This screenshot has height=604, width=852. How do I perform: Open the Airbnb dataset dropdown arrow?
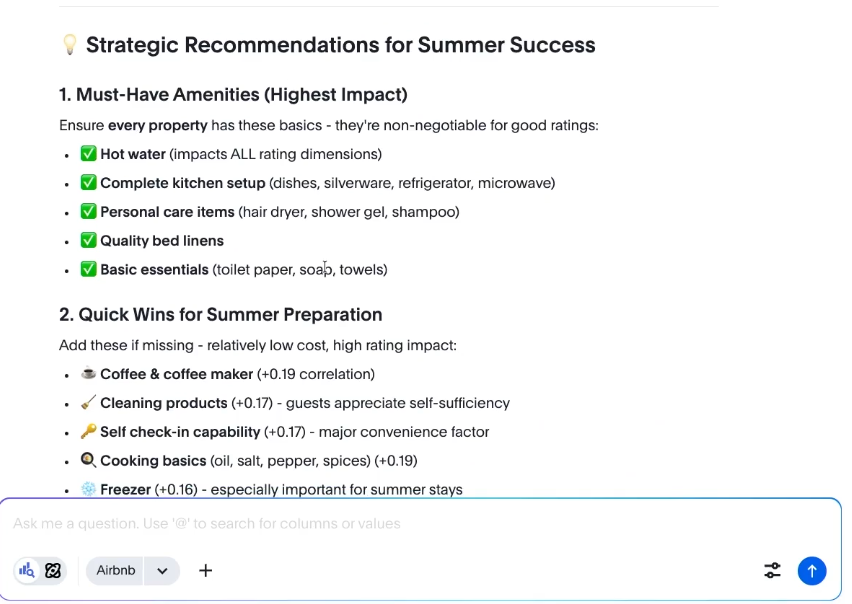[162, 570]
